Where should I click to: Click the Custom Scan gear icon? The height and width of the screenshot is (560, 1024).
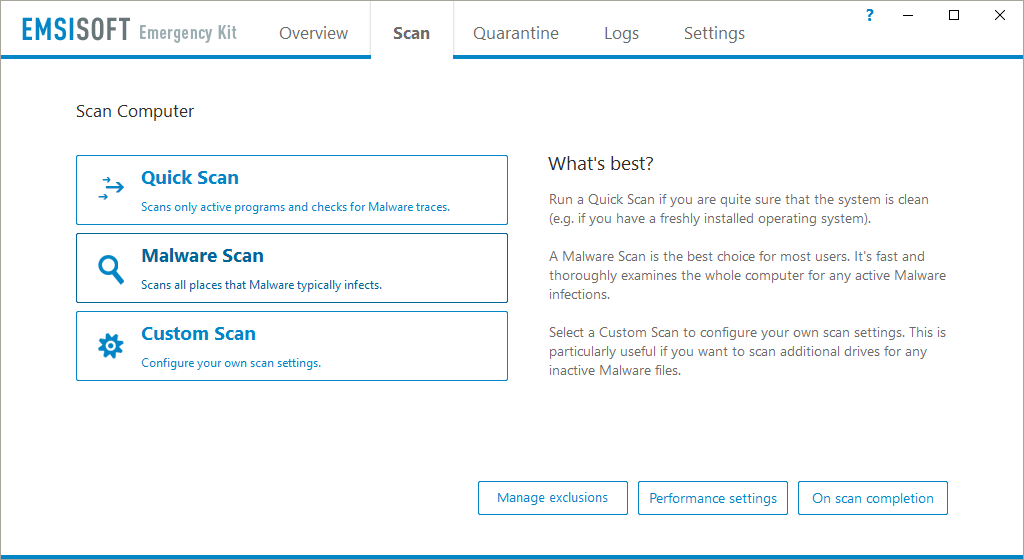pyautogui.click(x=110, y=346)
